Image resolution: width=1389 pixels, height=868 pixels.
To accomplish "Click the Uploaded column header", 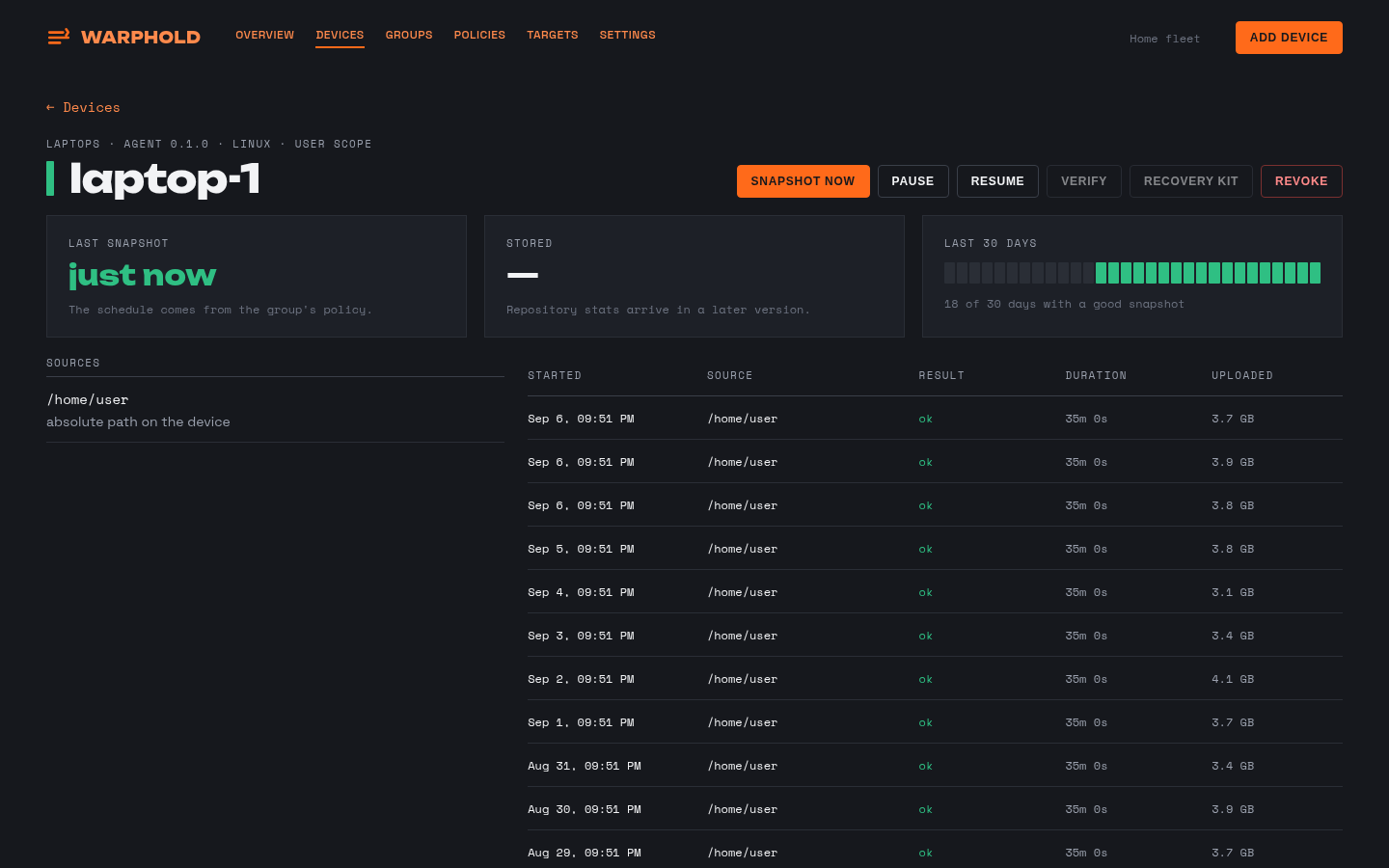I will (x=1242, y=375).
